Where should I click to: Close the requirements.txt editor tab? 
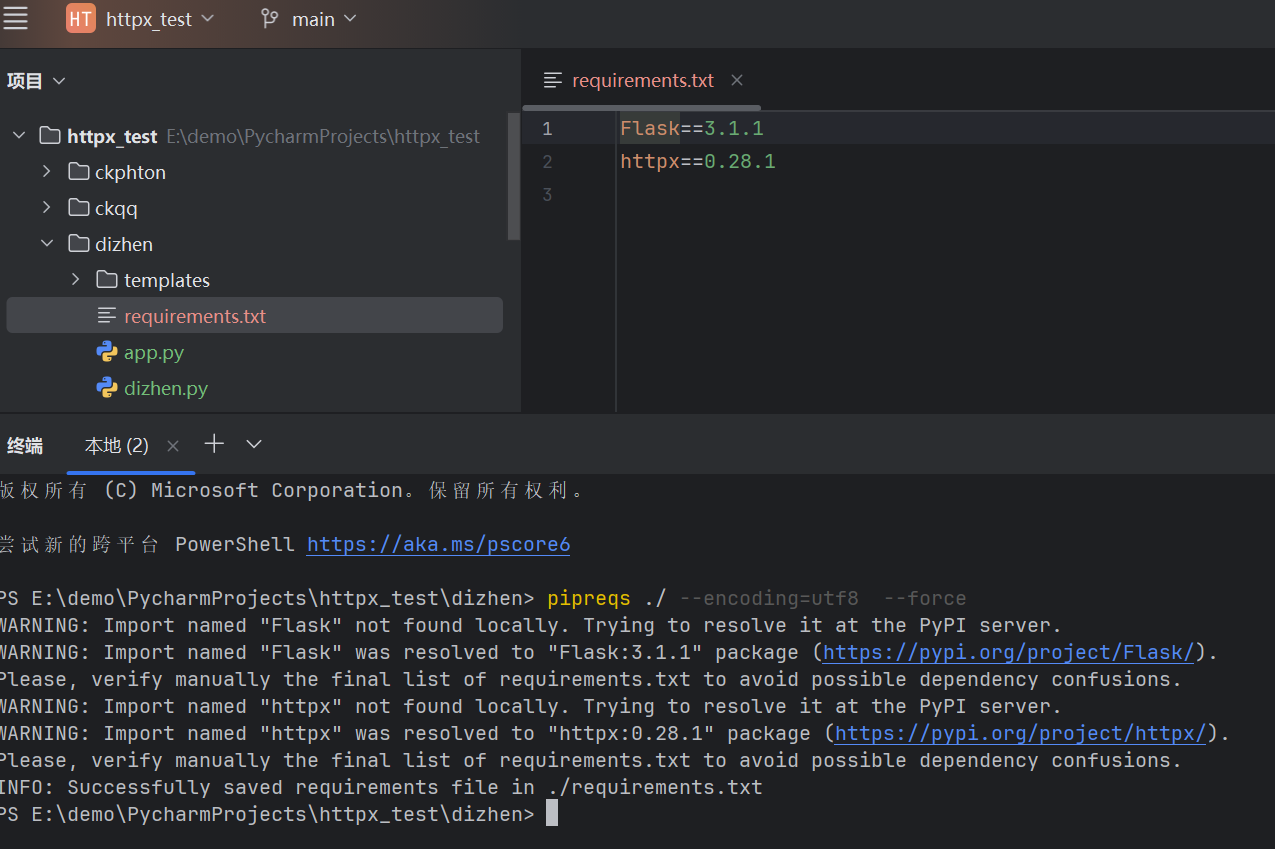click(x=737, y=80)
